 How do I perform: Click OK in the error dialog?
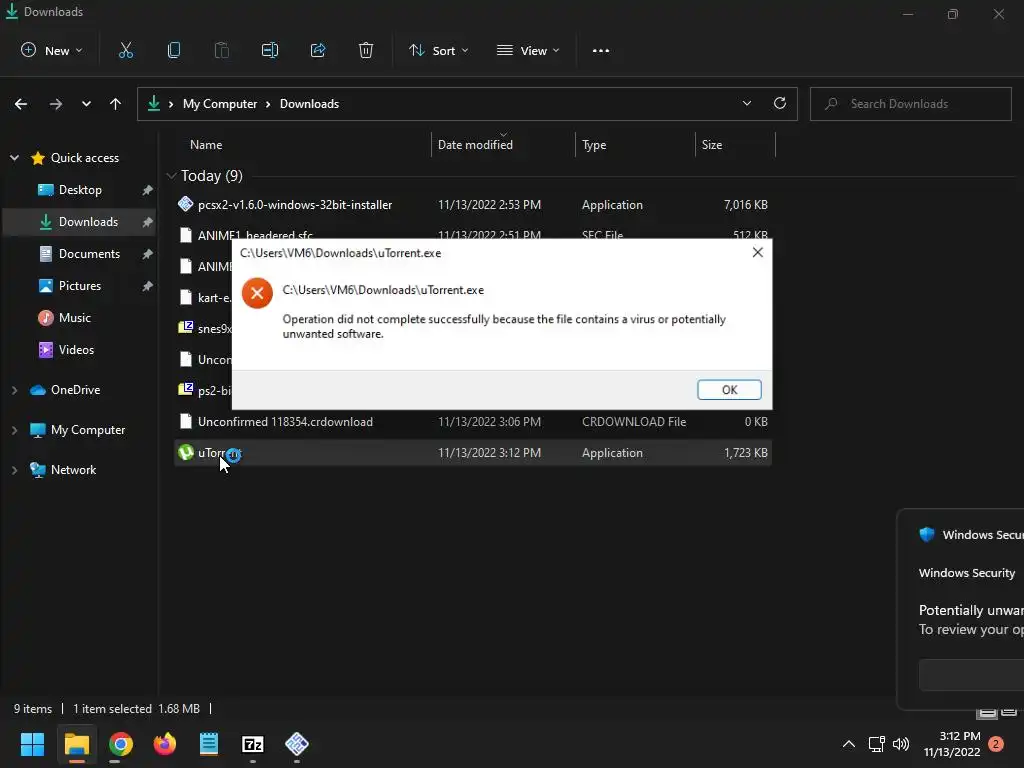729,390
